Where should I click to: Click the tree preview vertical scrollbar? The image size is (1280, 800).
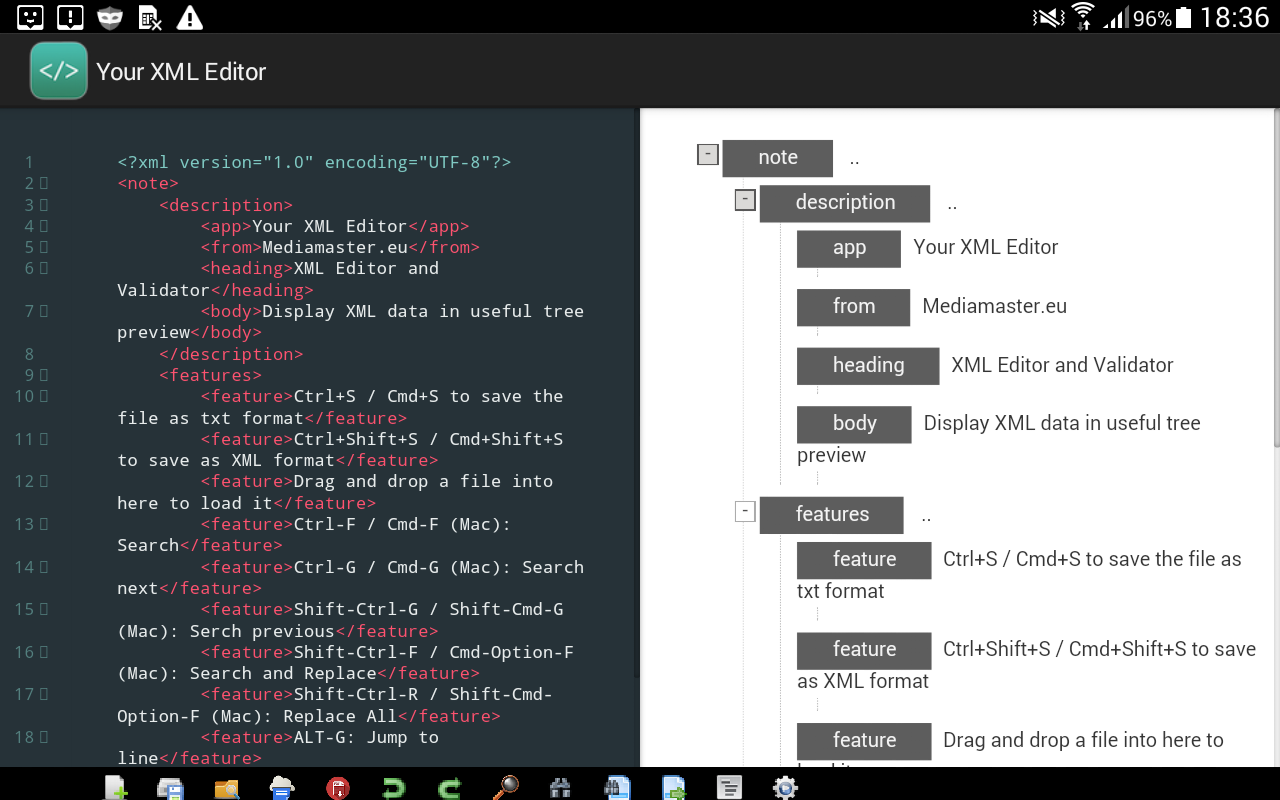click(x=1276, y=278)
